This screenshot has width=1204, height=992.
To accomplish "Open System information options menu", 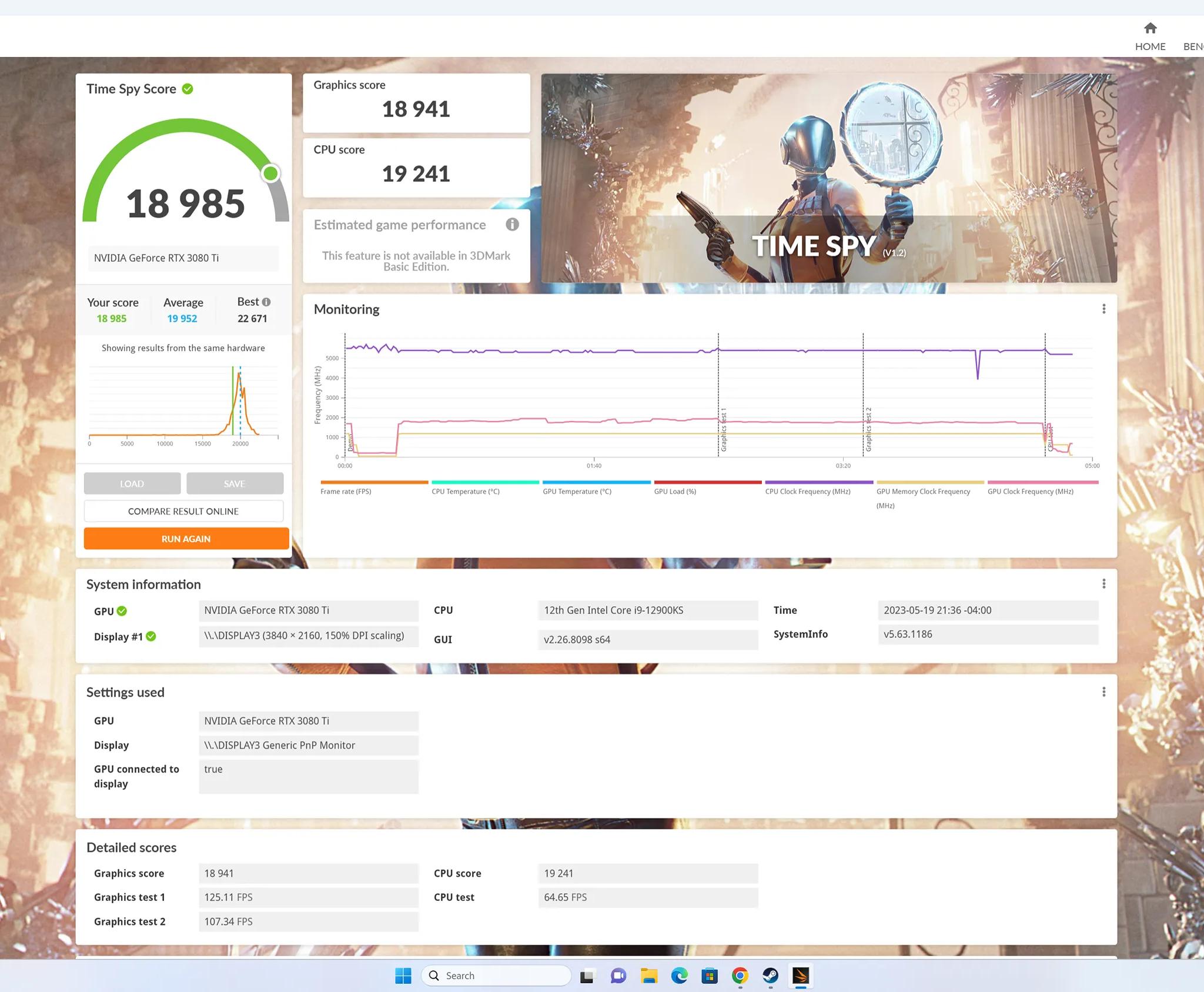I will pyautogui.click(x=1104, y=584).
